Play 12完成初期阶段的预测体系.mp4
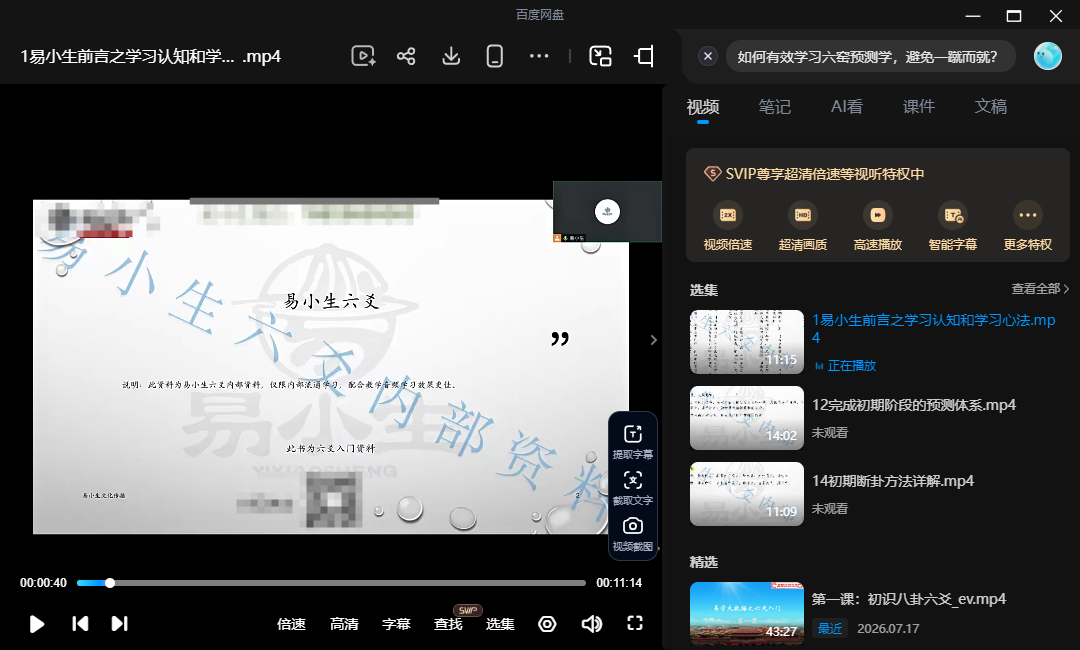The height and width of the screenshot is (650, 1080). [x=914, y=405]
